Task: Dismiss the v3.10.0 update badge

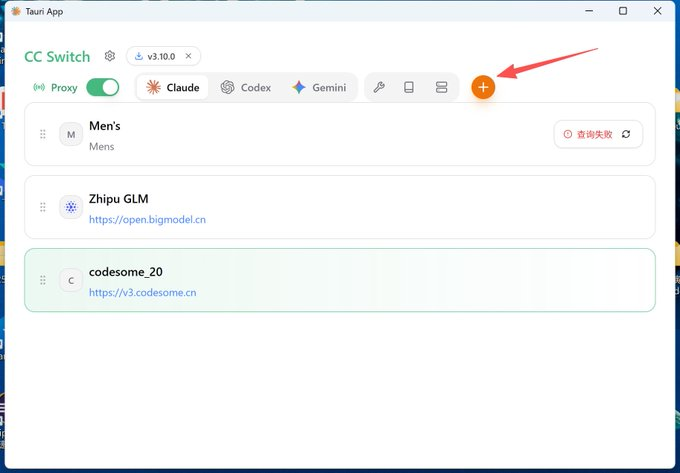Action: pos(188,56)
